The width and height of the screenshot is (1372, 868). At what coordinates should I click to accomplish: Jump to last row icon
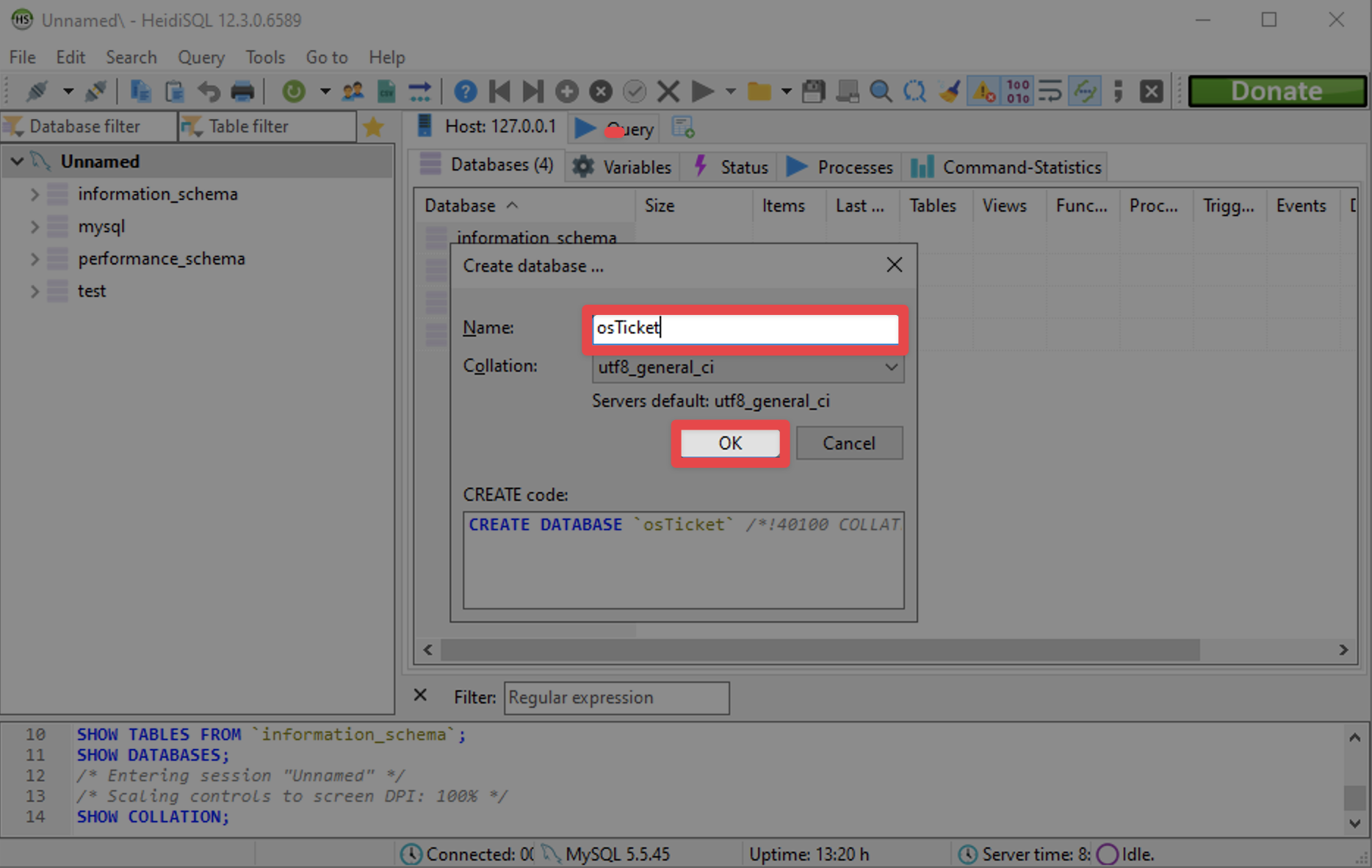(533, 91)
